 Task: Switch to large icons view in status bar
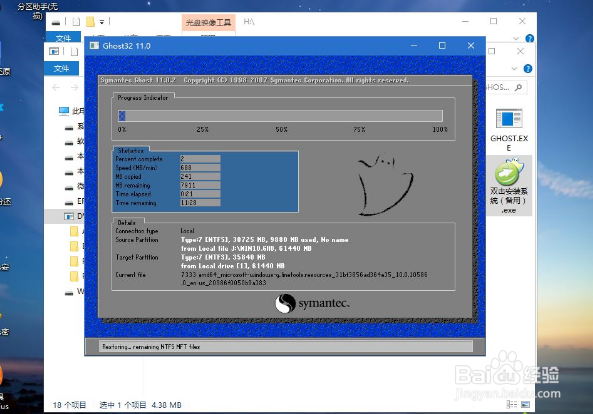(525, 405)
